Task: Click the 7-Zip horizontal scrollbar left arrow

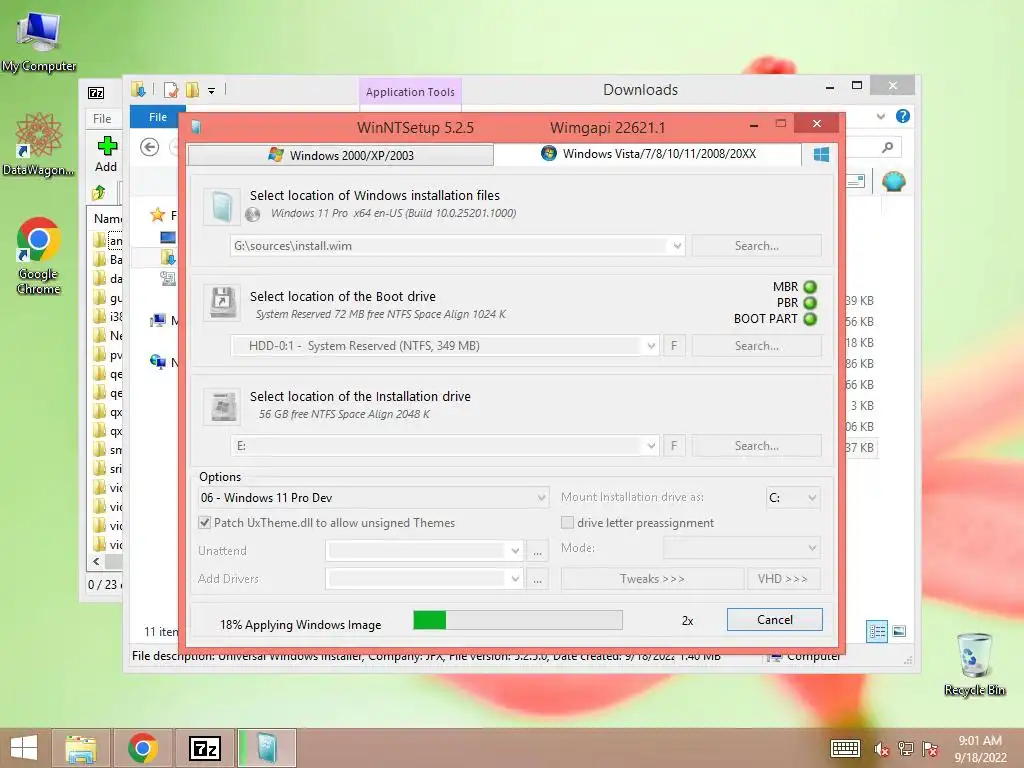Action: (x=97, y=562)
